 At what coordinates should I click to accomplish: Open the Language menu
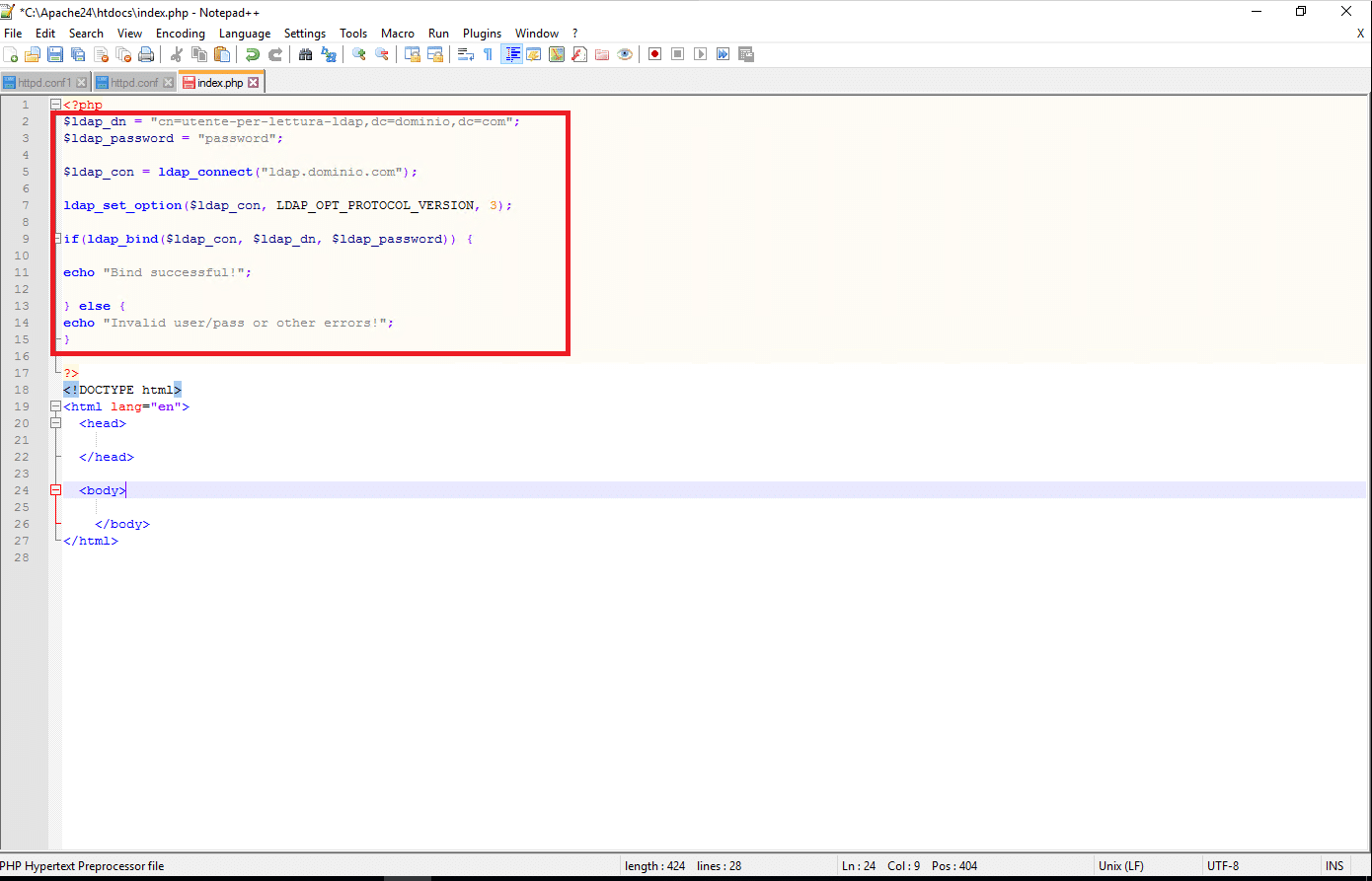click(245, 34)
